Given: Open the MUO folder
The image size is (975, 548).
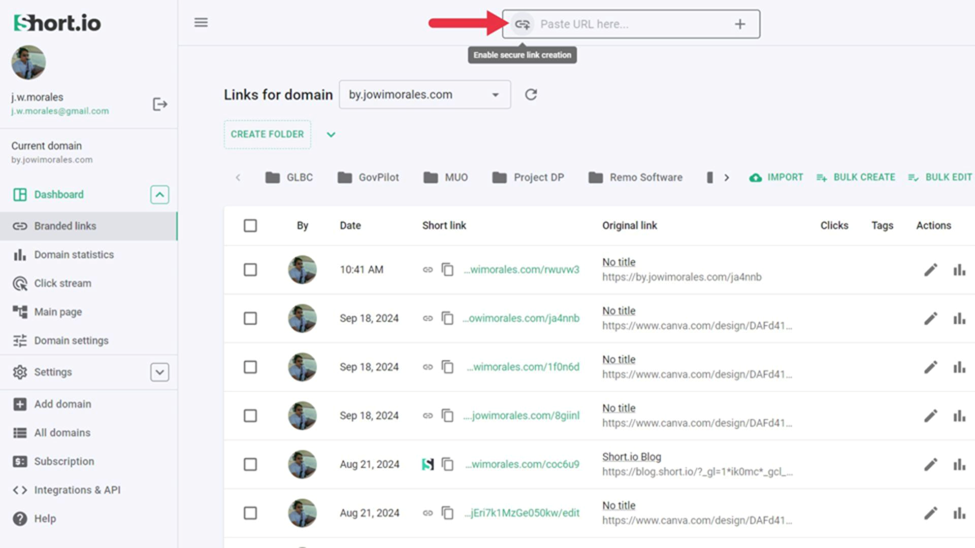Looking at the screenshot, I should pyautogui.click(x=446, y=177).
